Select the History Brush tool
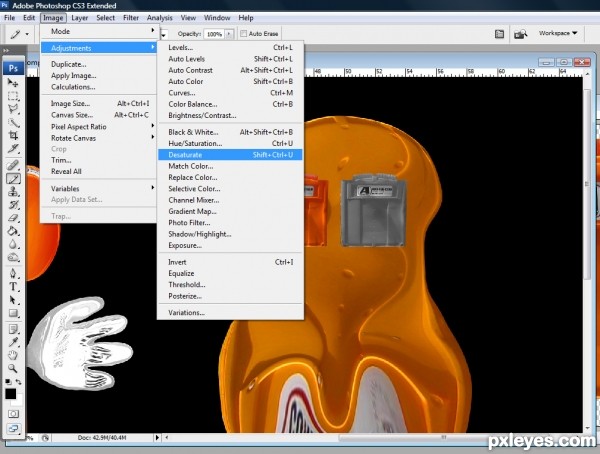 13,205
